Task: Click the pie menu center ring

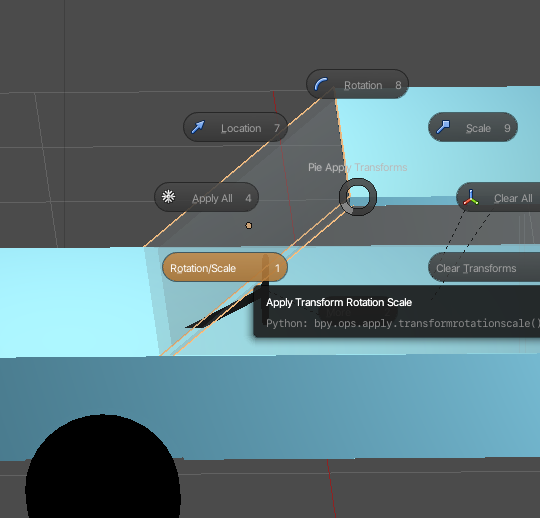Action: [358, 197]
